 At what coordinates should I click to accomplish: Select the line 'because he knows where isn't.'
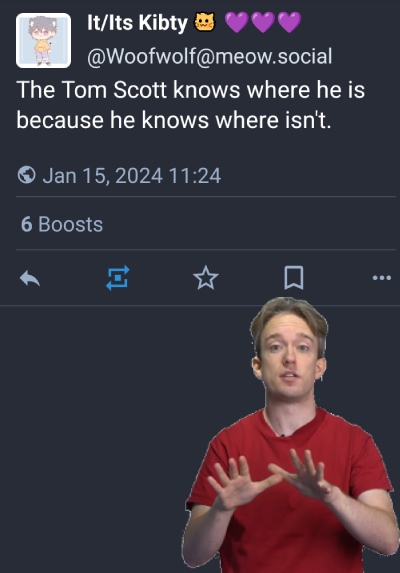(174, 120)
